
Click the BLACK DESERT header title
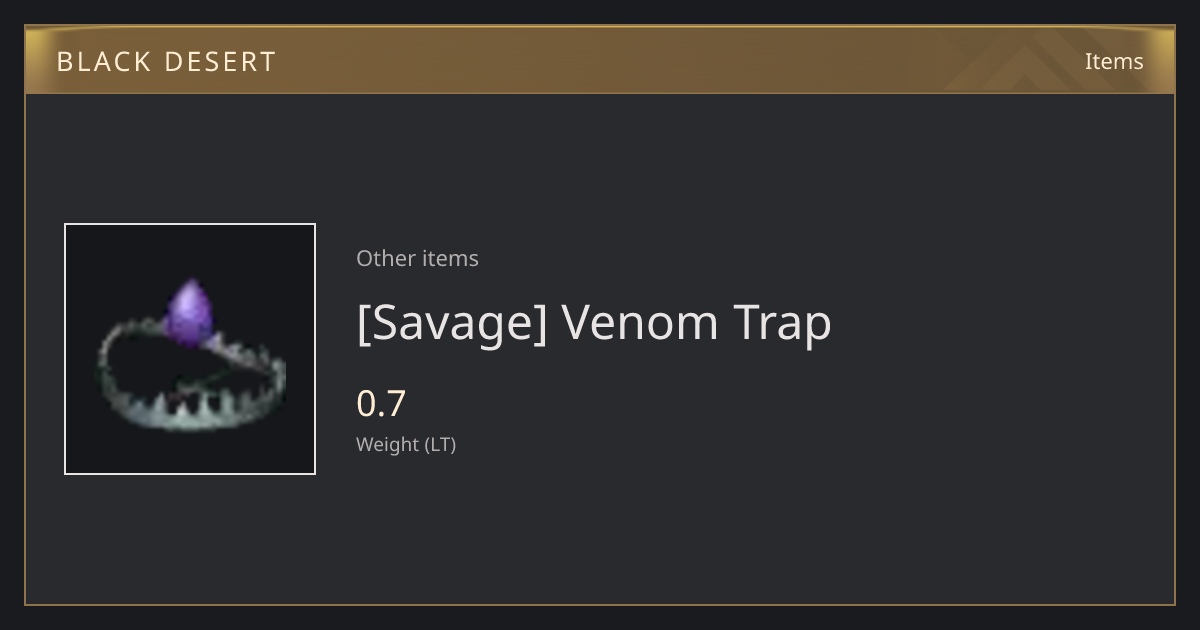pos(166,62)
